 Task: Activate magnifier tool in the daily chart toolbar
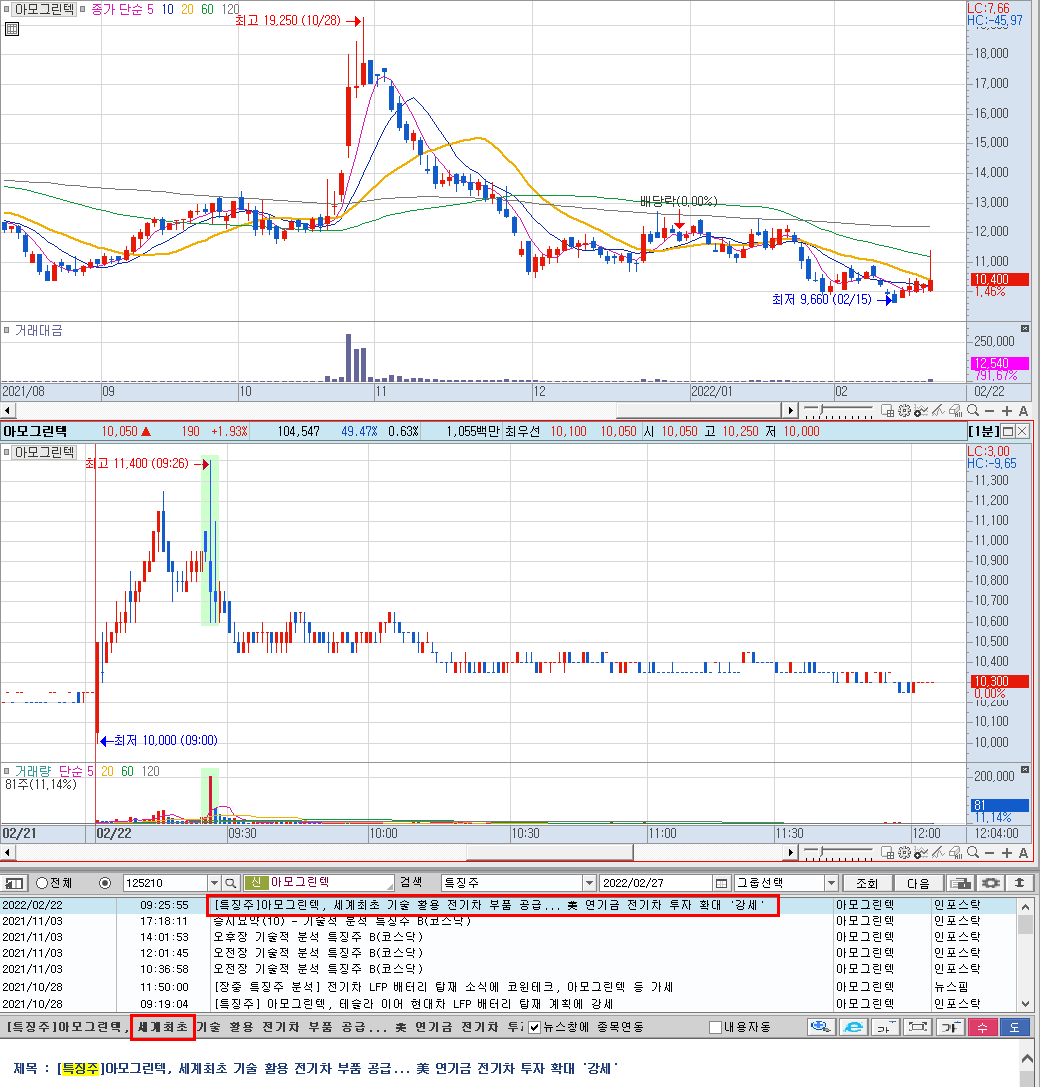coord(973,410)
